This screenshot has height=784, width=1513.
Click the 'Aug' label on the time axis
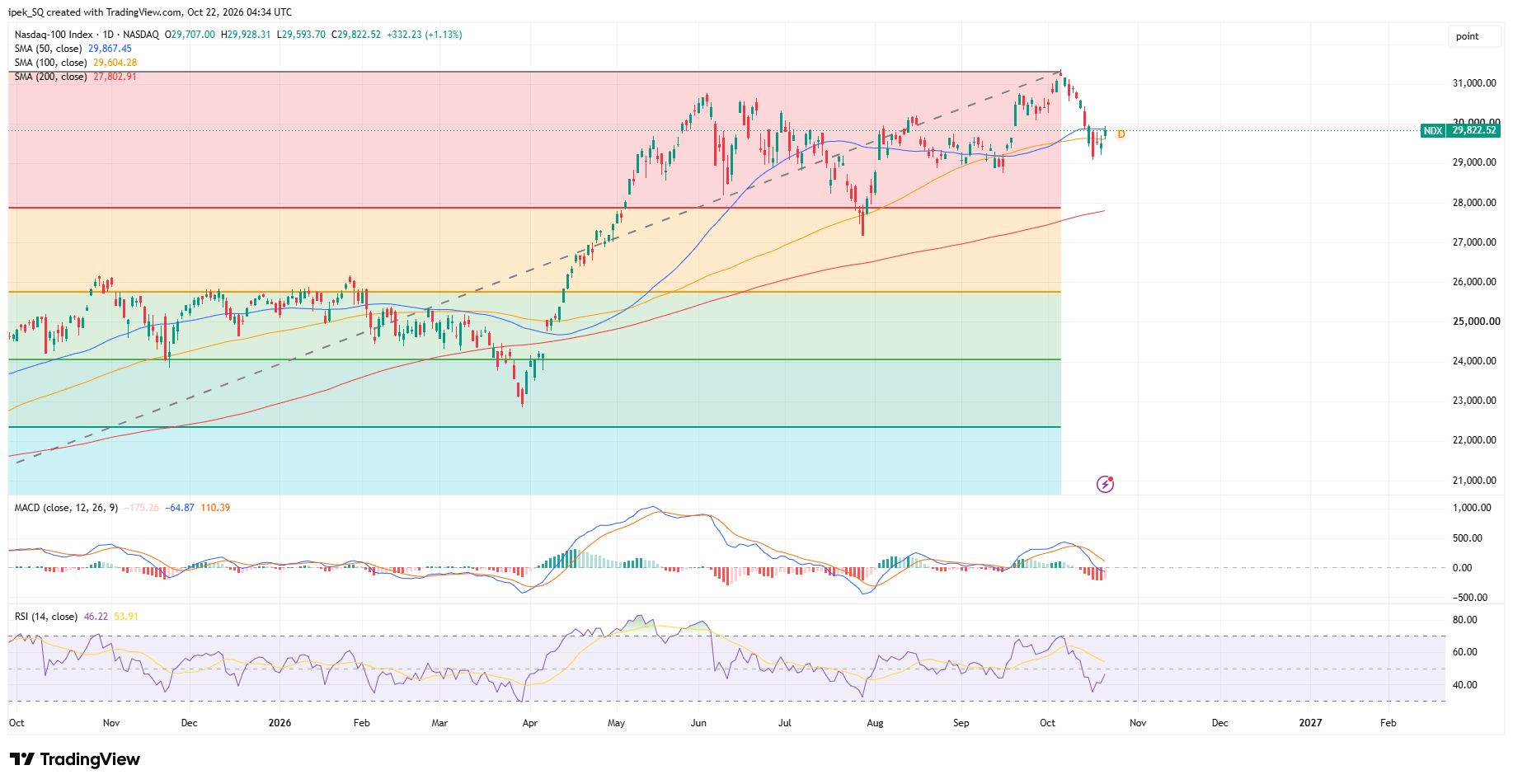(x=875, y=723)
